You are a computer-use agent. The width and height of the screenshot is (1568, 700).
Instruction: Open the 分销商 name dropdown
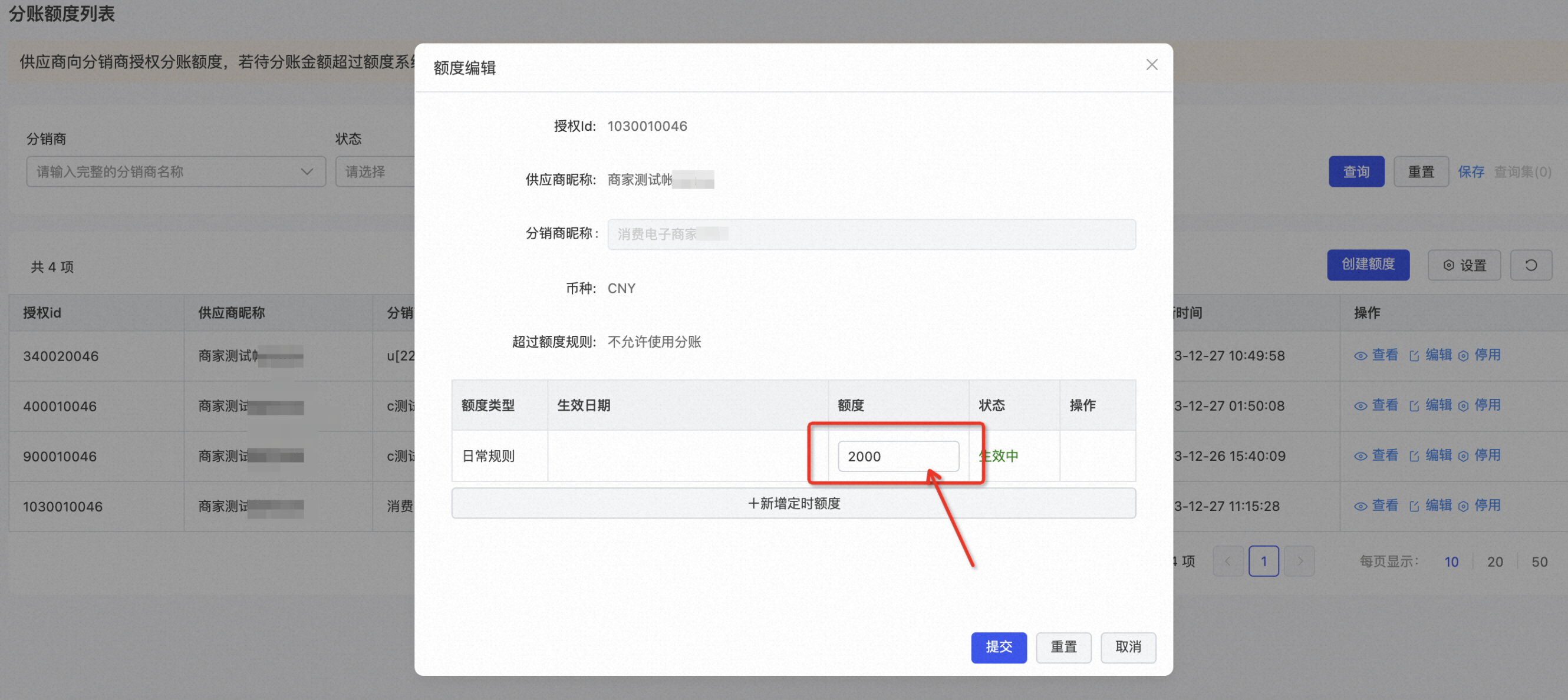175,171
